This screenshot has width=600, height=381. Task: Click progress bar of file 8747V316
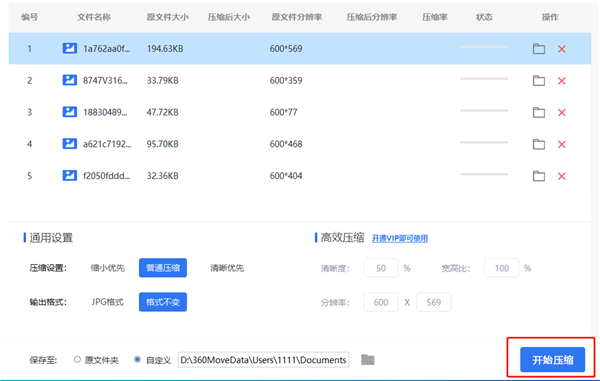pos(484,79)
